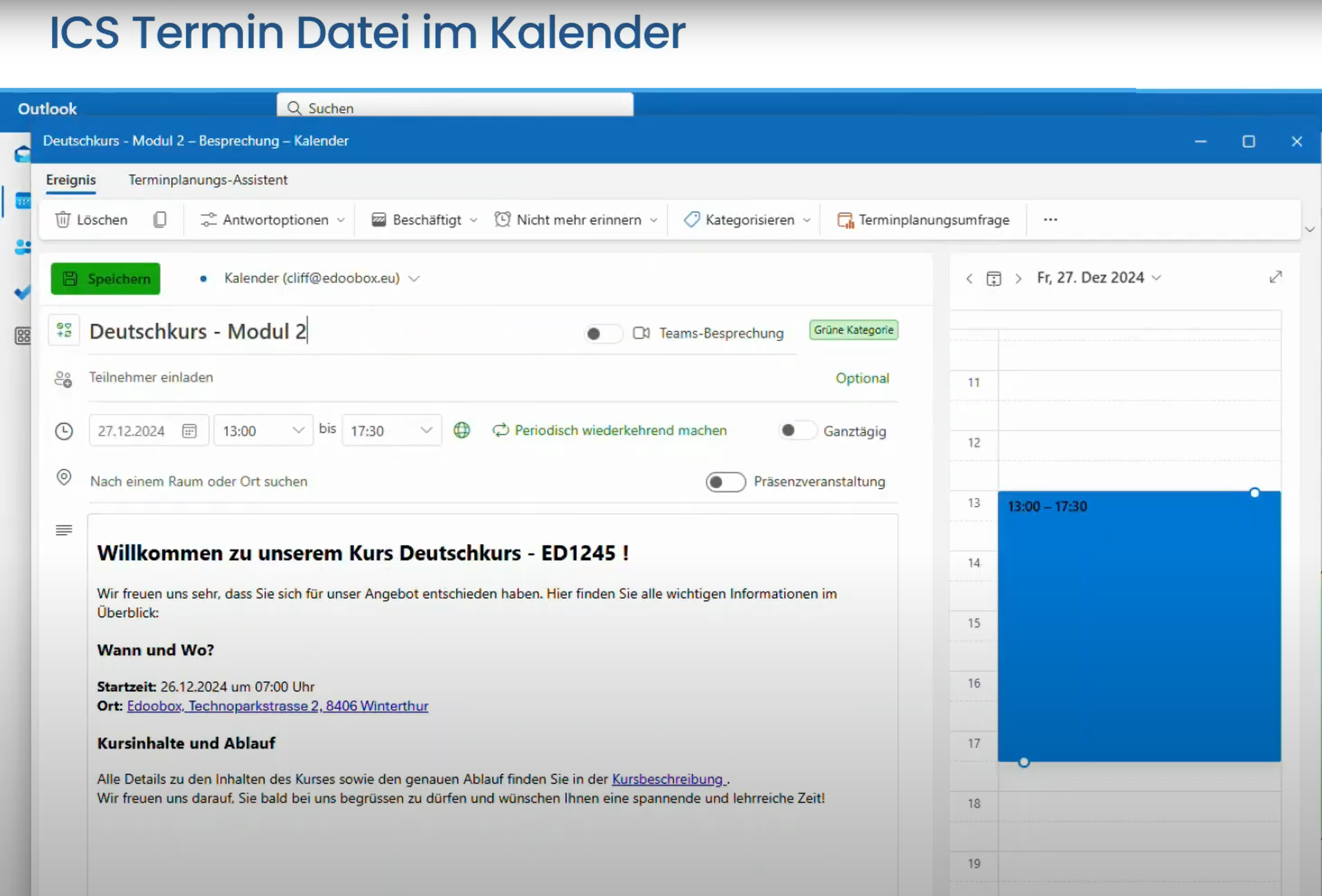Turn on Präsenzveranstaltung toggle

coord(725,482)
